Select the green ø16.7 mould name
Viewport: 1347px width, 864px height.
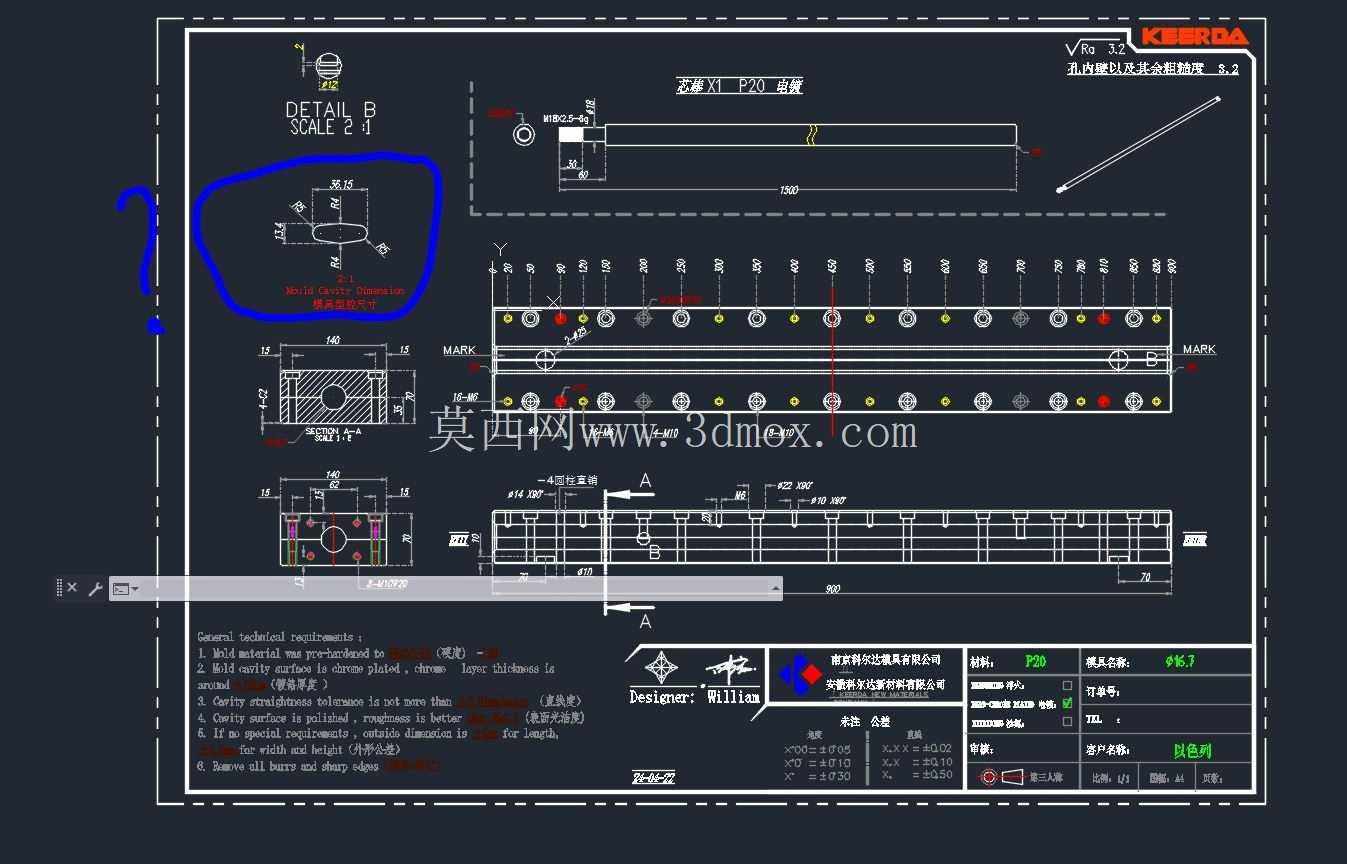pyautogui.click(x=1180, y=662)
